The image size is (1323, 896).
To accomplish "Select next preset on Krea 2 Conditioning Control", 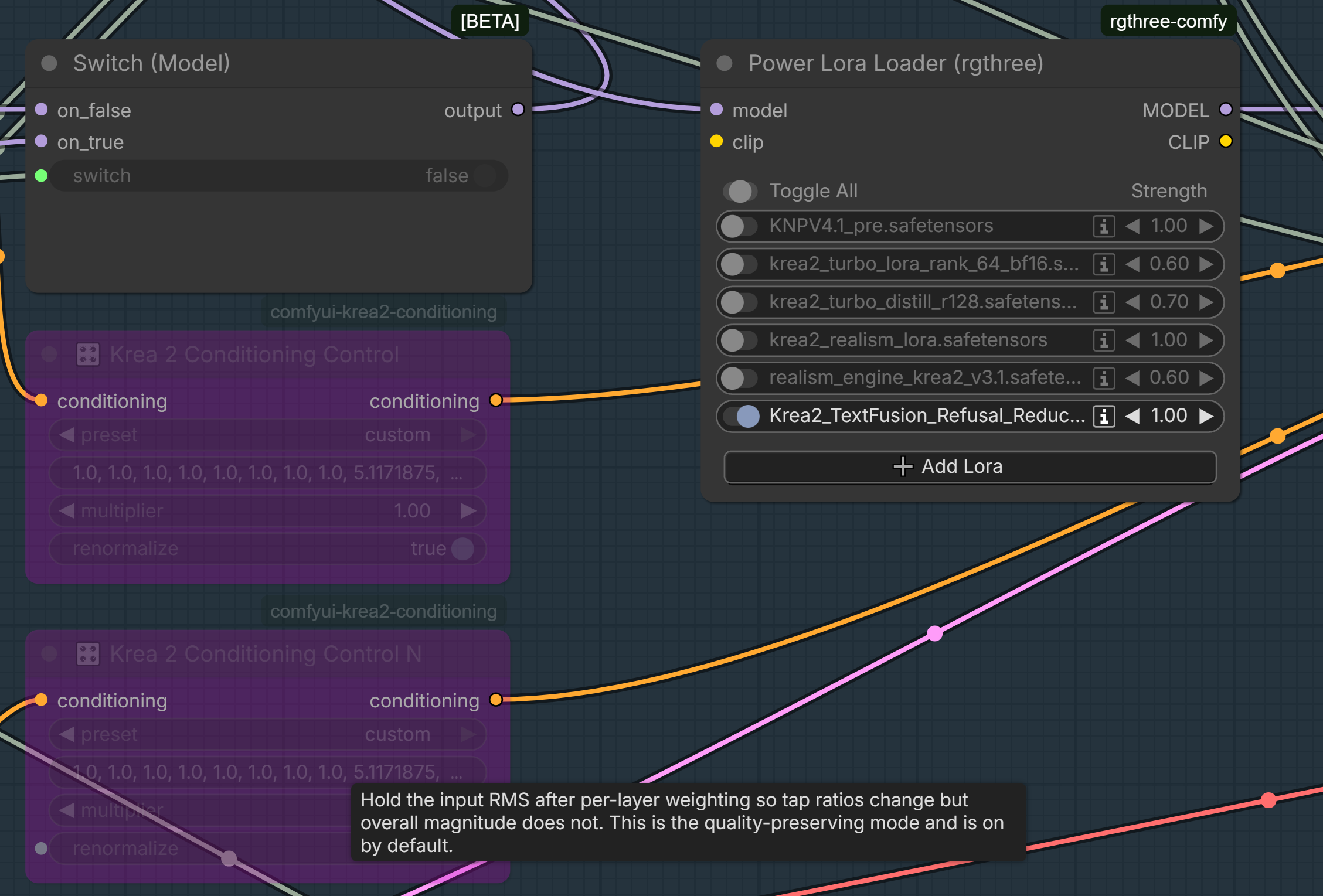I will point(468,435).
